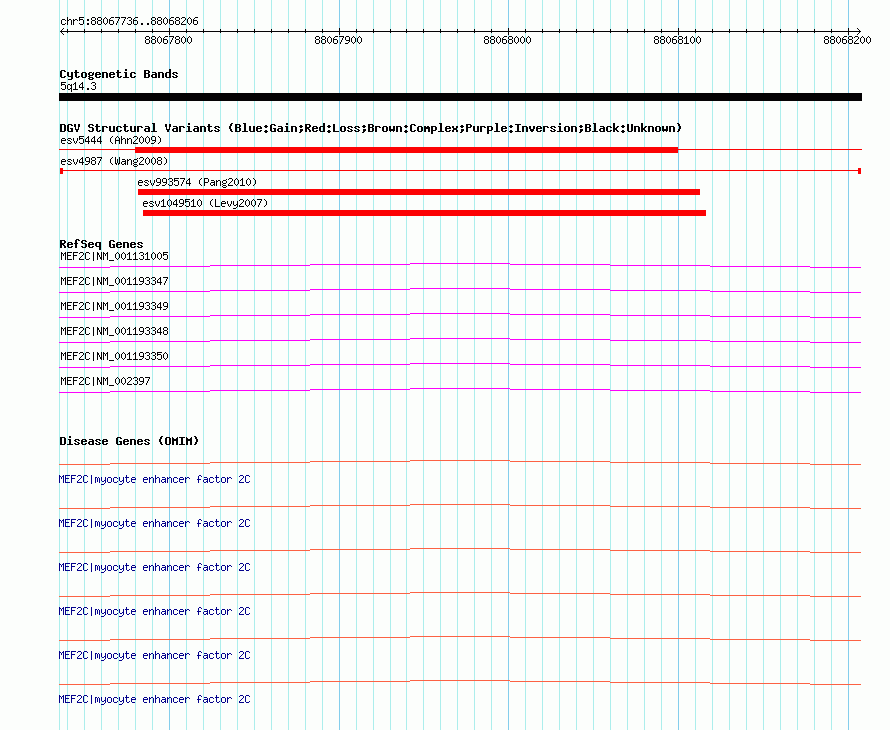Click the black 5q14.3 cytogenetic band bar
Image resolution: width=890 pixels, height=730 pixels.
tap(460, 97)
